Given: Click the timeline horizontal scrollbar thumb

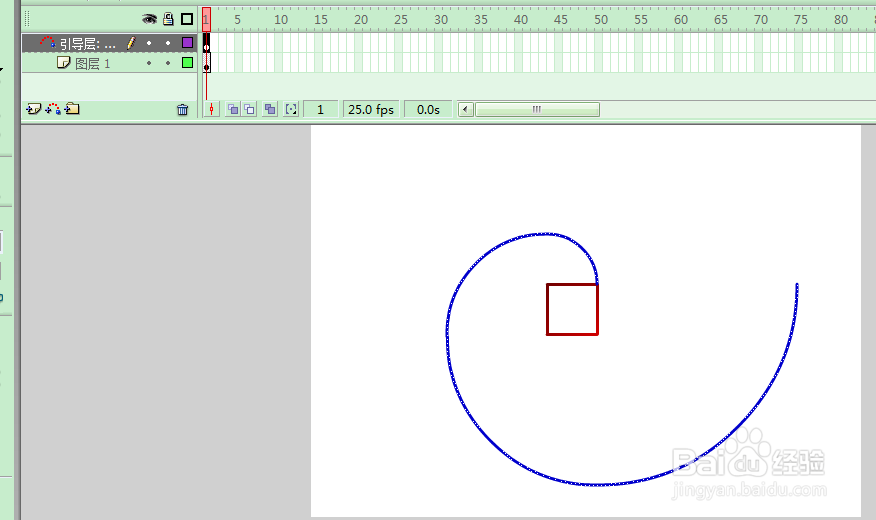Looking at the screenshot, I should coord(537,109).
